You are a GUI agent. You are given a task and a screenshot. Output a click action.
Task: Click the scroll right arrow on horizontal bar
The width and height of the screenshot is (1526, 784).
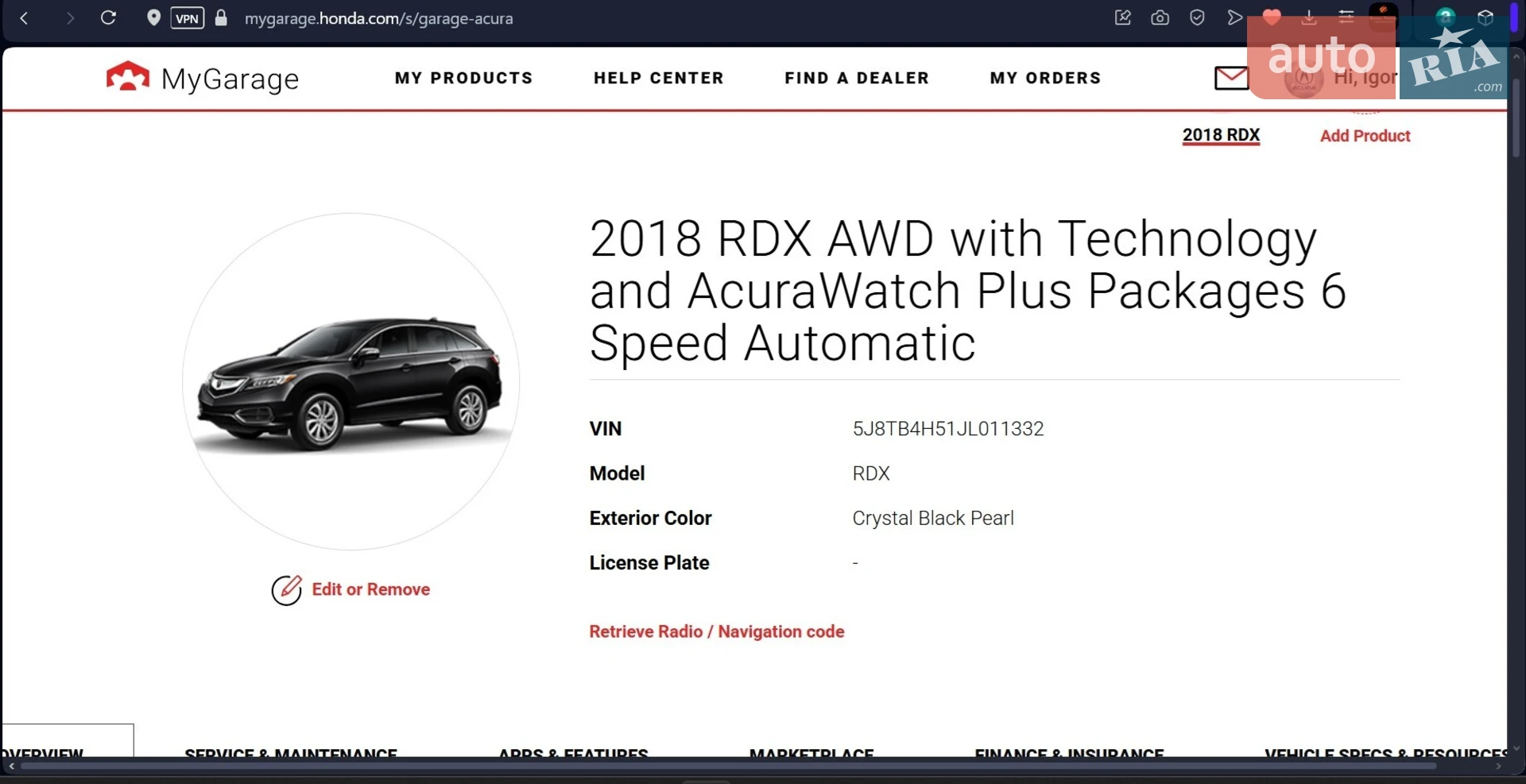tap(1499, 767)
